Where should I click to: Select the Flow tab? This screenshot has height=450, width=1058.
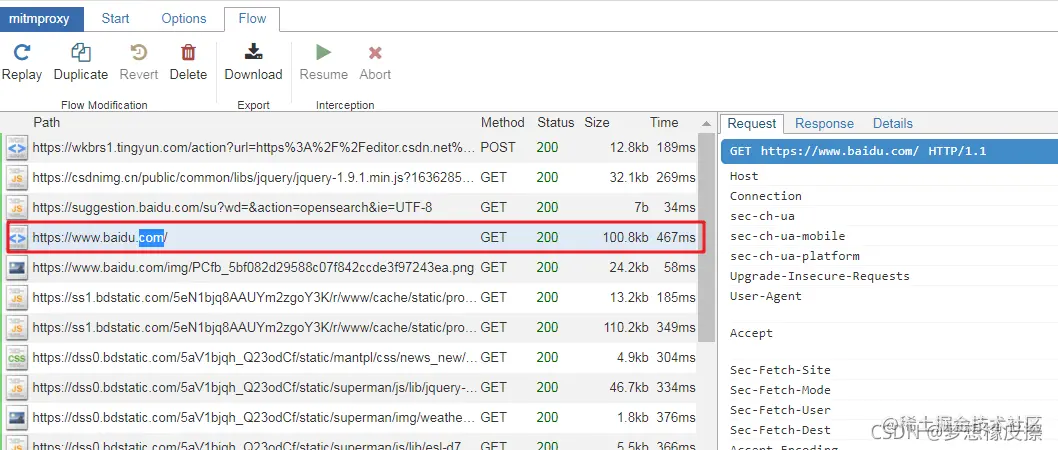(x=252, y=19)
